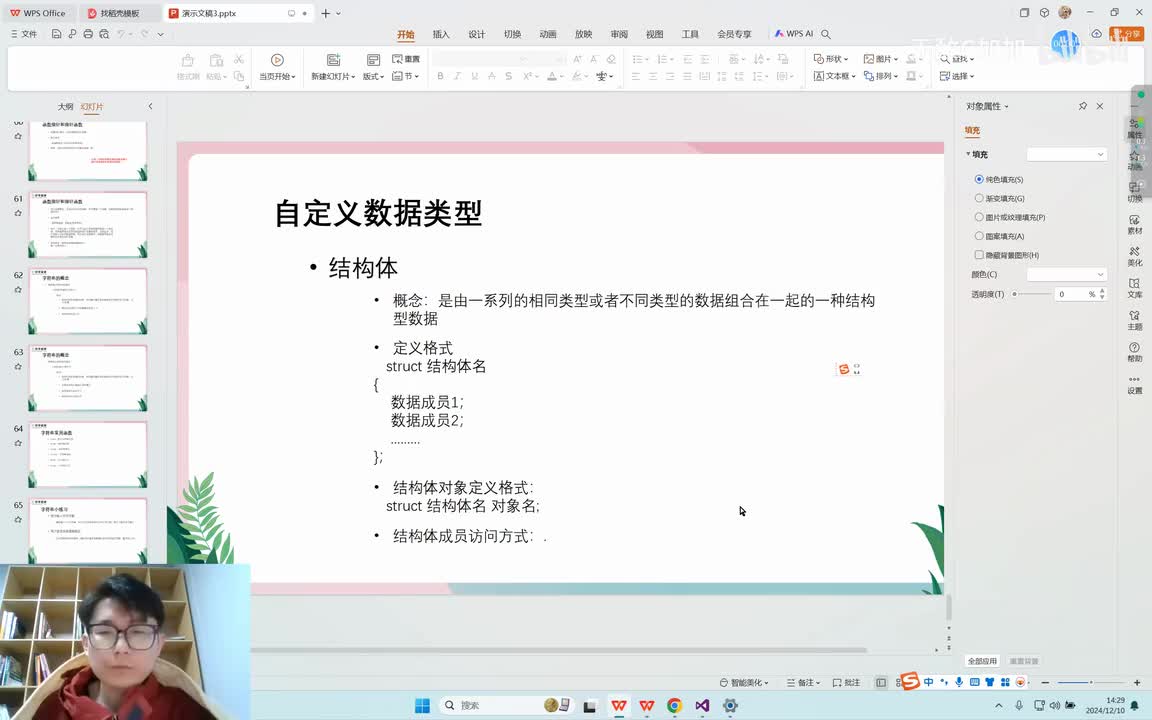
Task: Click the 批注 (comments) status bar icon
Action: (x=846, y=683)
